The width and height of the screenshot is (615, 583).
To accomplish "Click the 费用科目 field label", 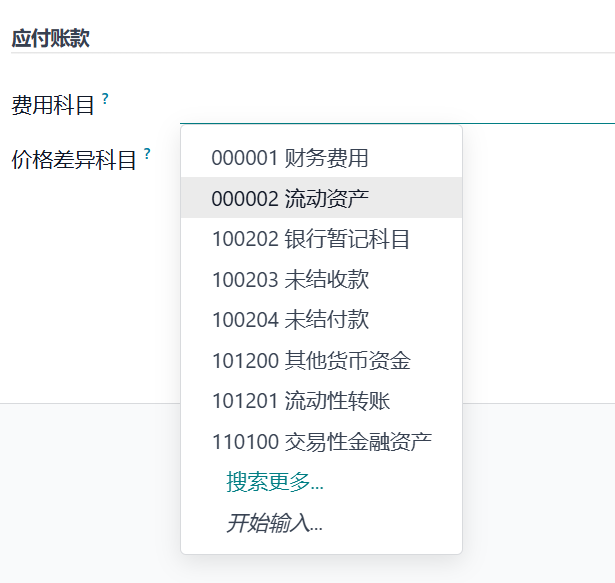I will [53, 105].
